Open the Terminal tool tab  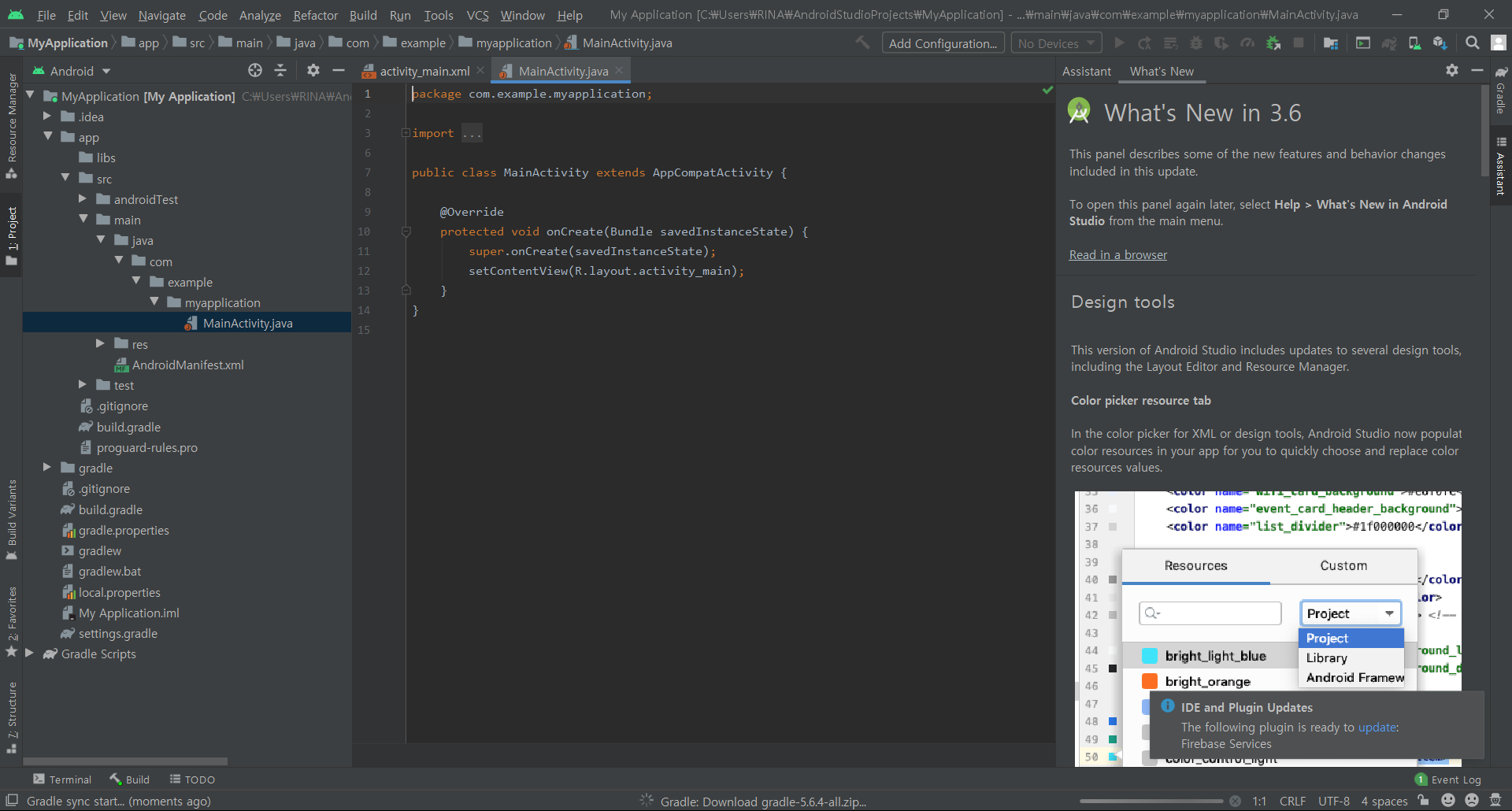coord(62,780)
